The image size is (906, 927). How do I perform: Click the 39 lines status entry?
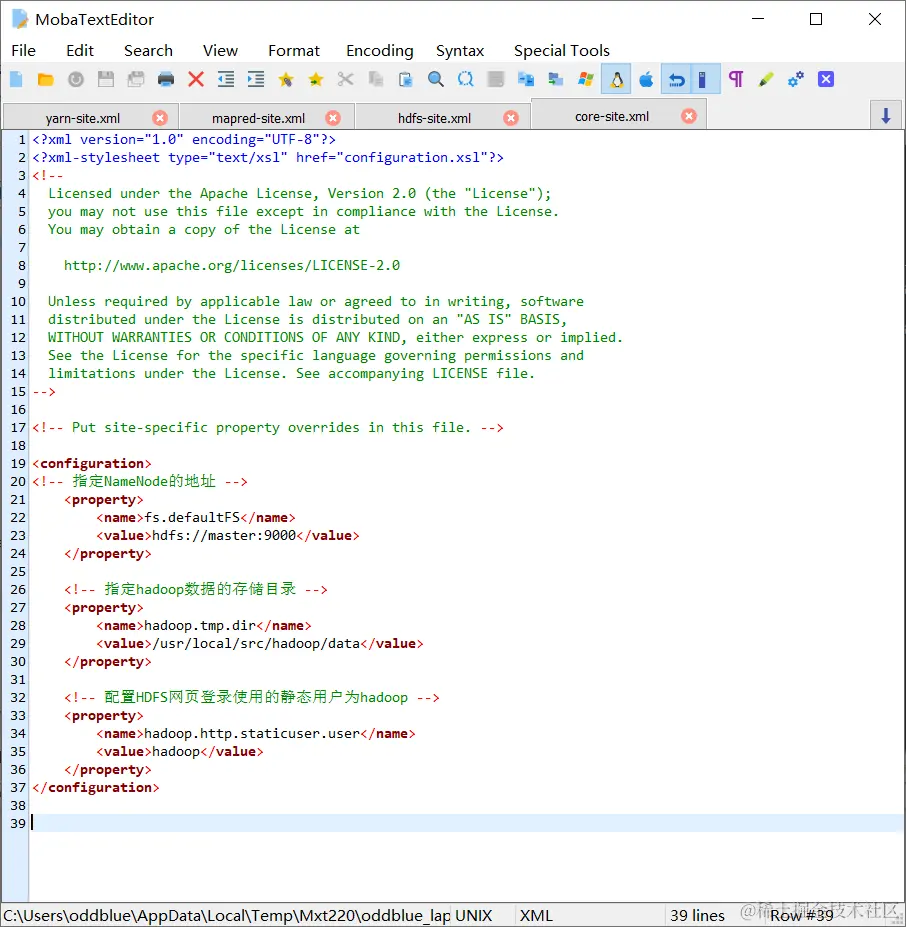pyautogui.click(x=697, y=915)
